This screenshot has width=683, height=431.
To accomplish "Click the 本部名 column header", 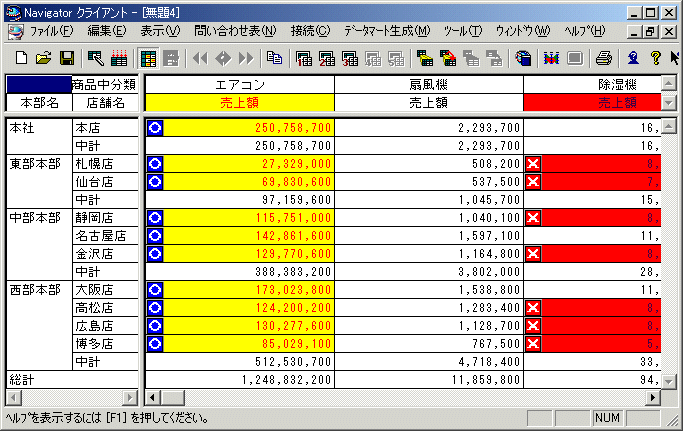I will [39, 103].
